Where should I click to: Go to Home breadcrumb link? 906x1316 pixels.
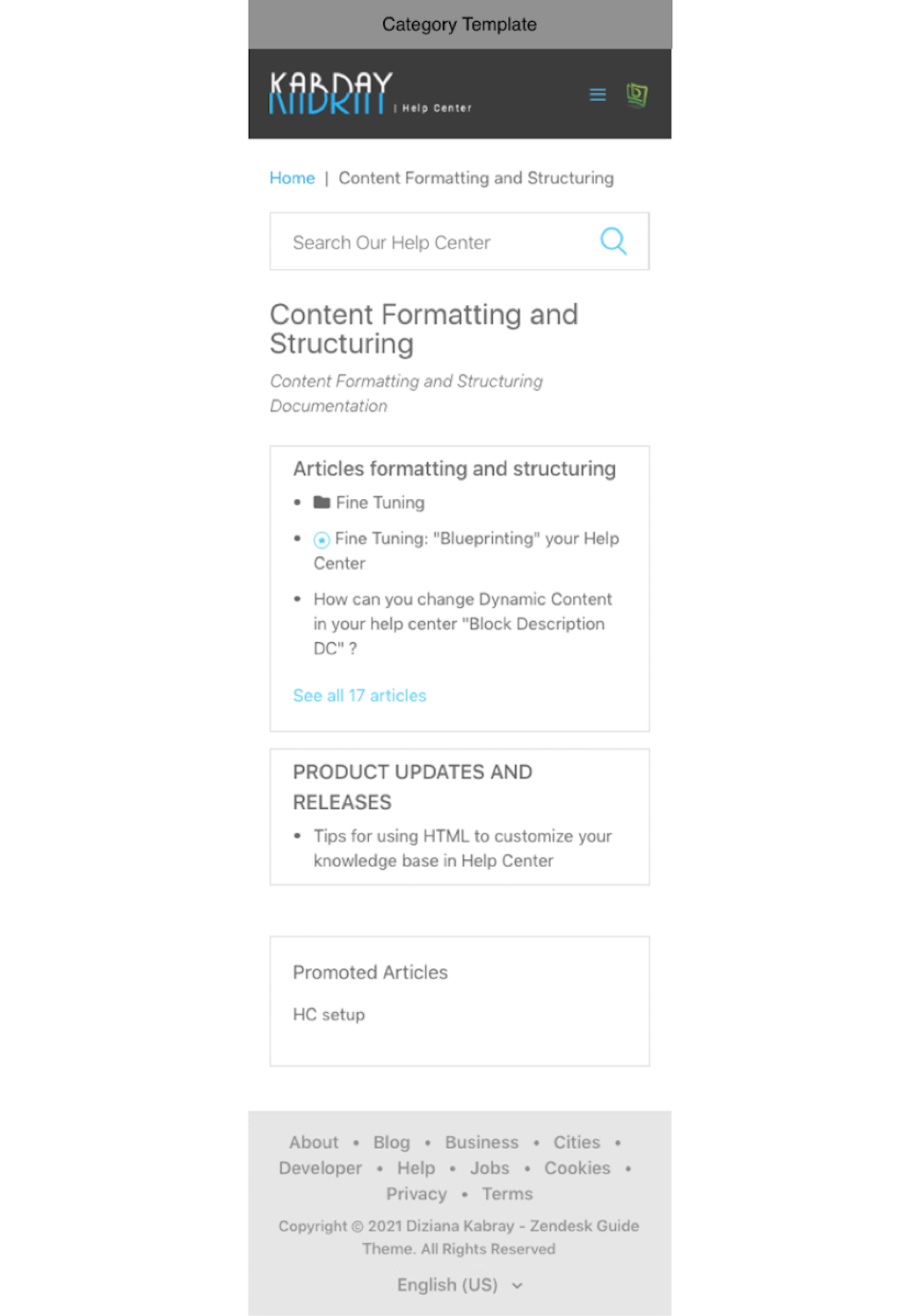[292, 178]
